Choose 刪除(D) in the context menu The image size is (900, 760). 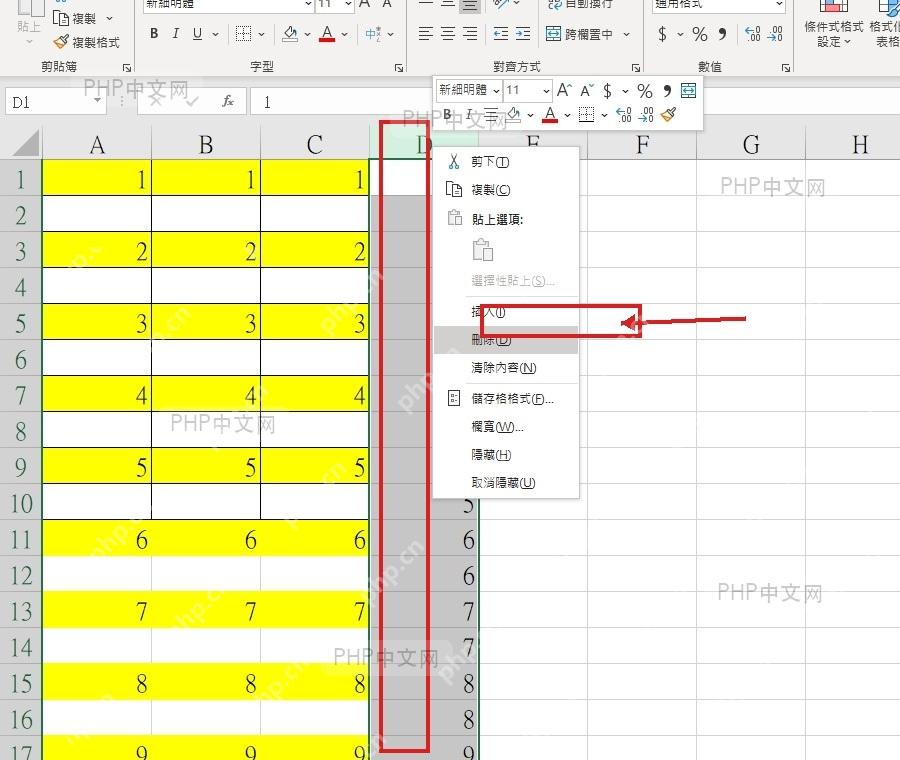[506, 340]
